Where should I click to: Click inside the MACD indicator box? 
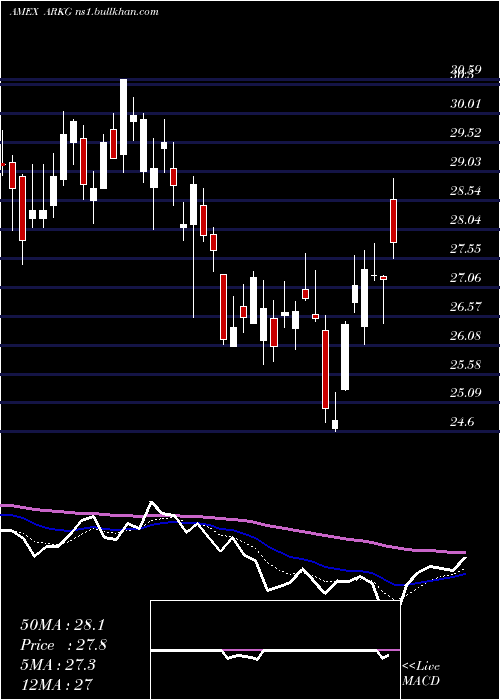click(275, 650)
